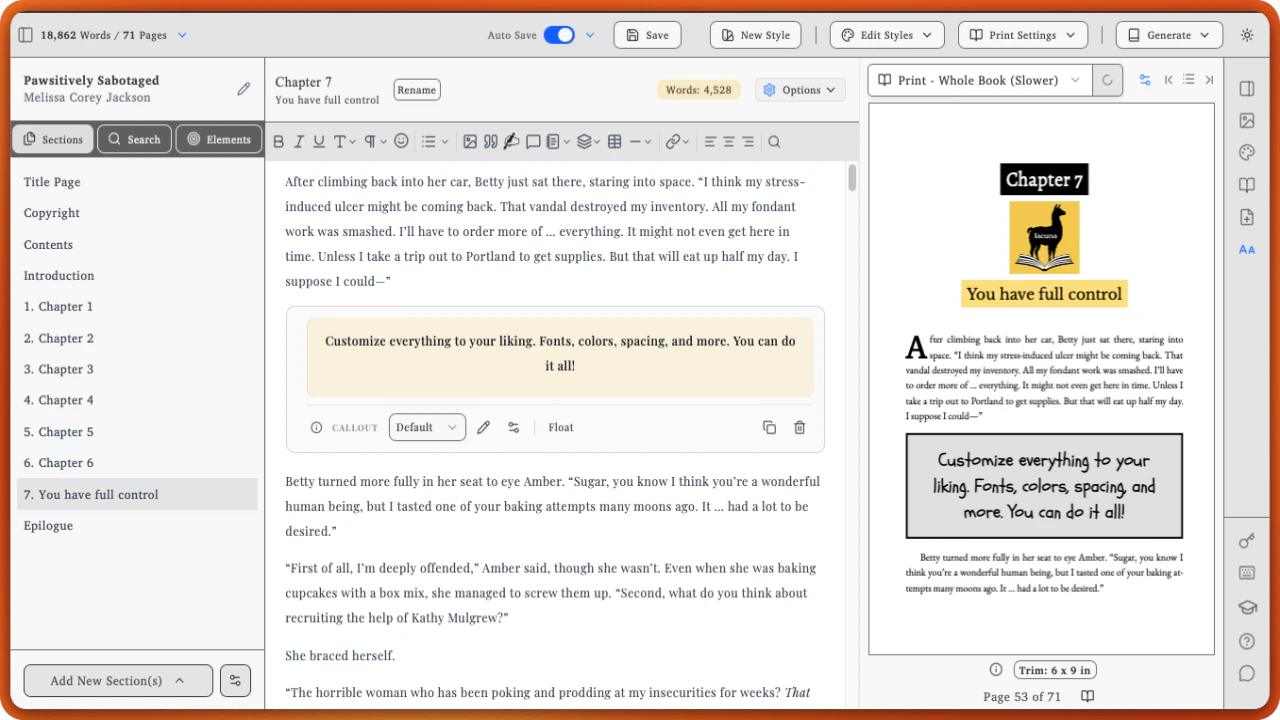Toggle two-page spread view icon
This screenshot has height=720, width=1280.
1088,696
